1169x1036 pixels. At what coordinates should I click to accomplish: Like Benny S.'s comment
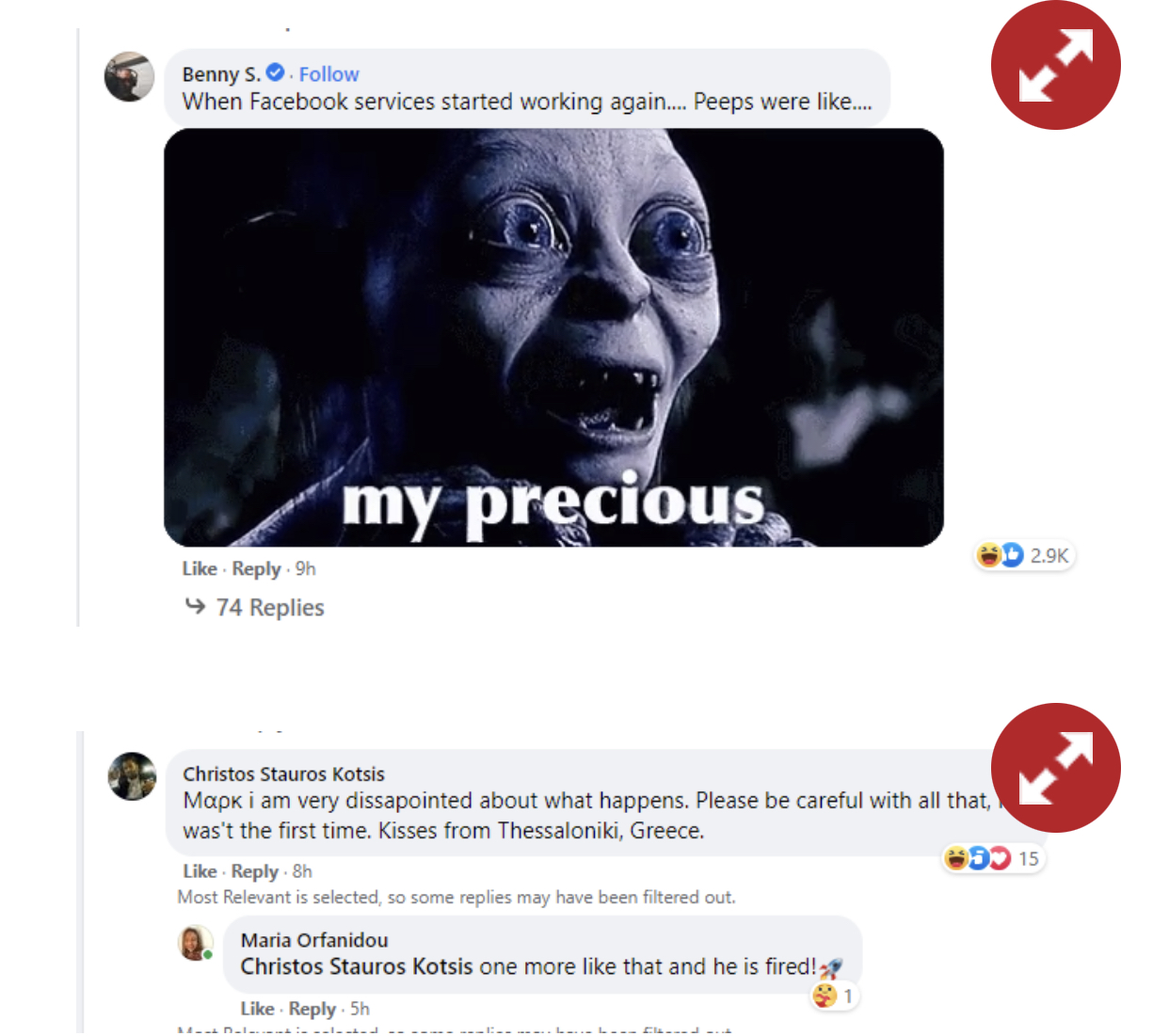click(x=200, y=568)
